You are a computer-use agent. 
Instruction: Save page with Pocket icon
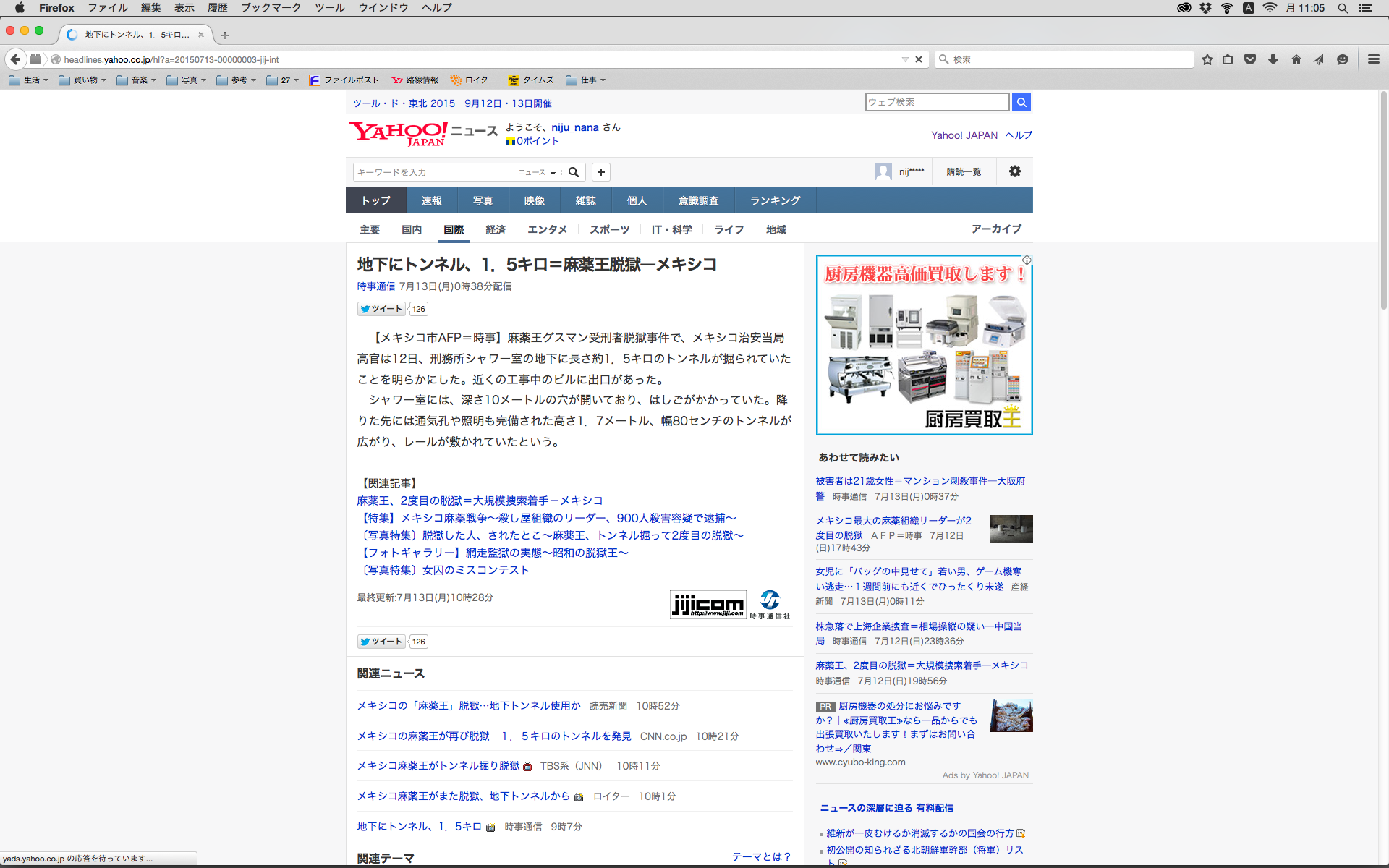[1250, 59]
